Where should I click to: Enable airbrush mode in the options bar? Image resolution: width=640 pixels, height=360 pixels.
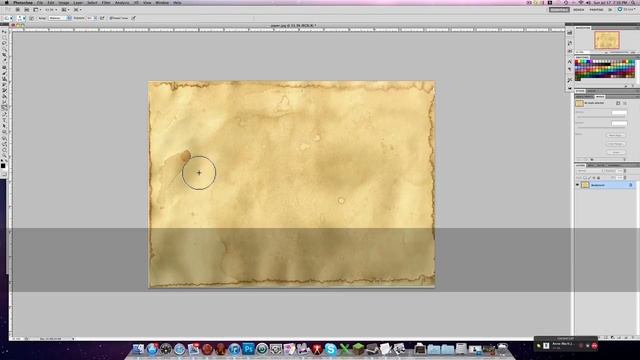click(102, 18)
